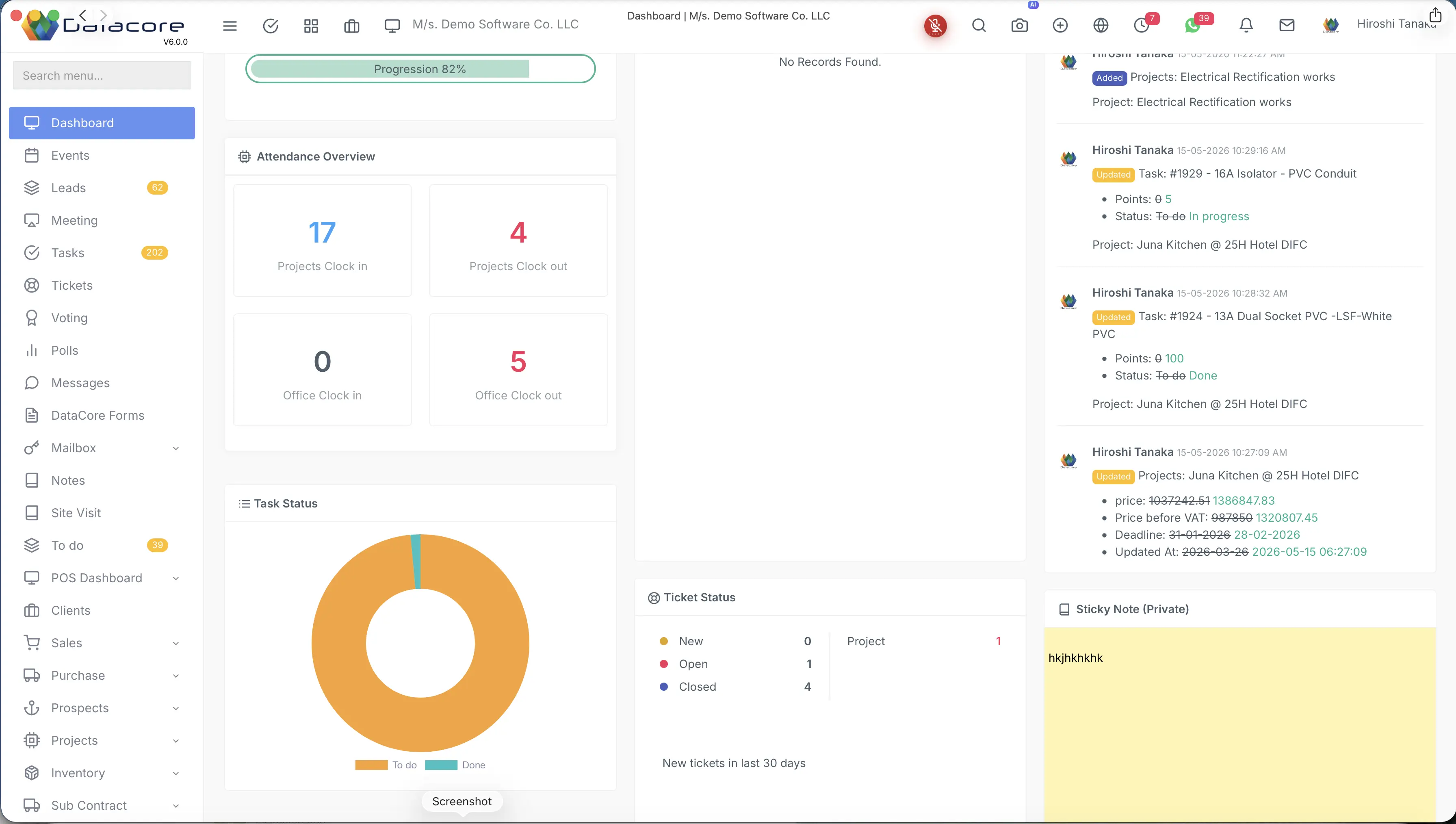The height and width of the screenshot is (824, 1456).
Task: Open Meeting in the sidebar
Action: (x=102, y=220)
